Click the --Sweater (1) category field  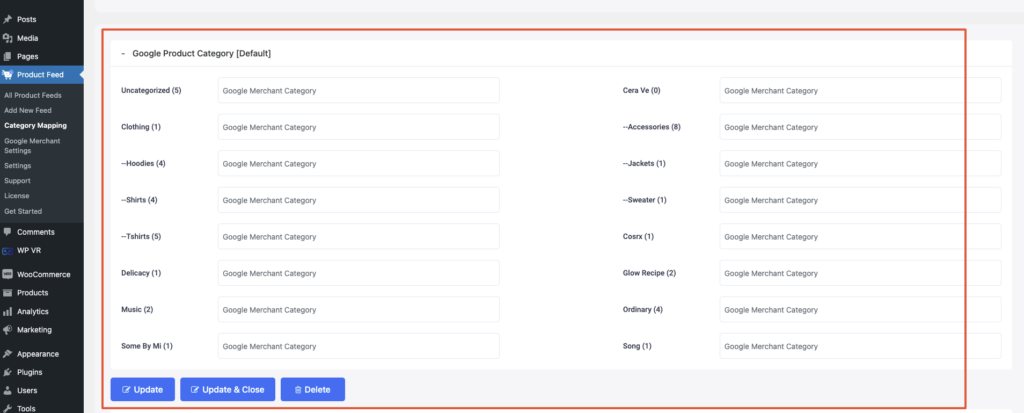tap(860, 200)
